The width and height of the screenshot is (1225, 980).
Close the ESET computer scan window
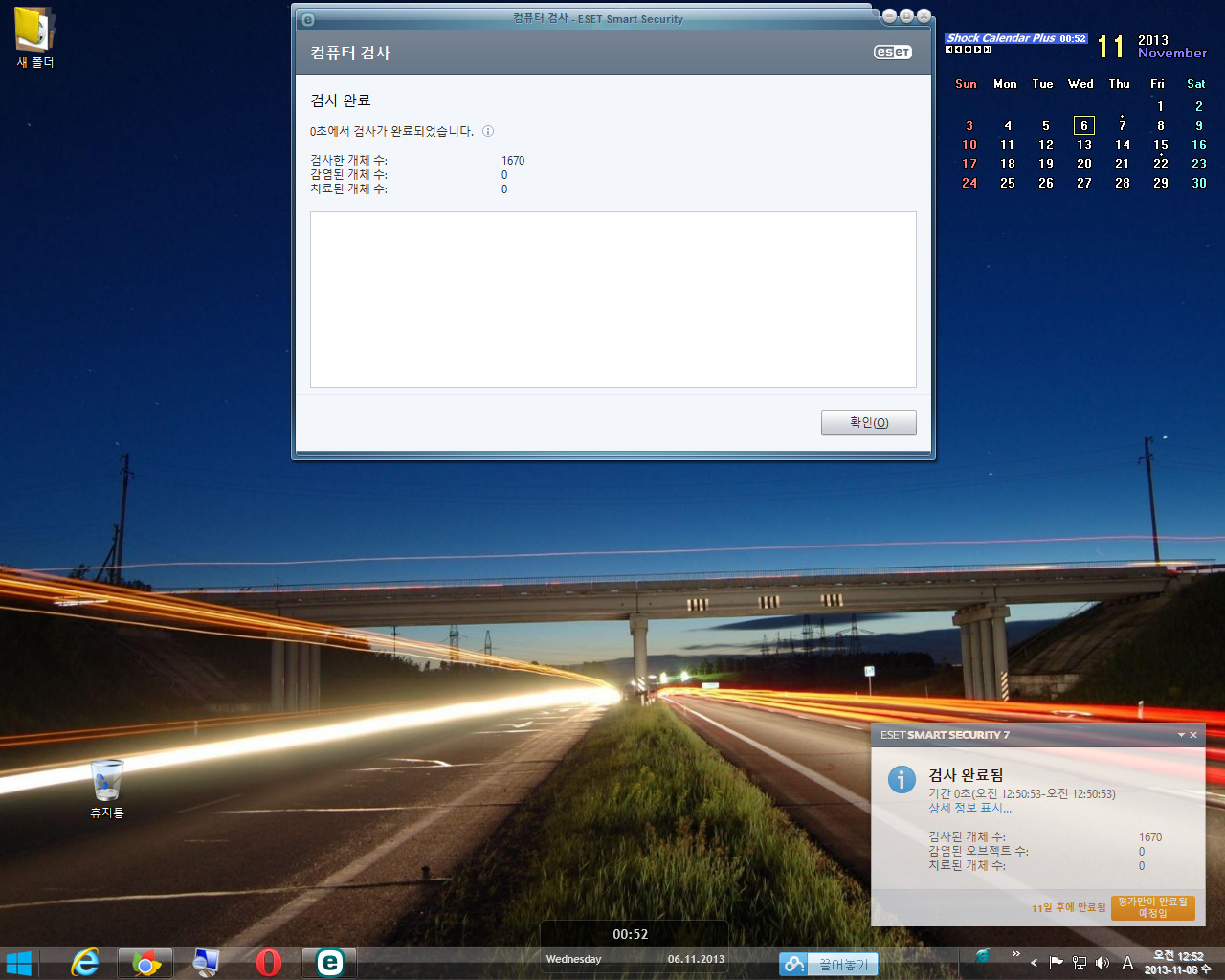click(x=924, y=15)
